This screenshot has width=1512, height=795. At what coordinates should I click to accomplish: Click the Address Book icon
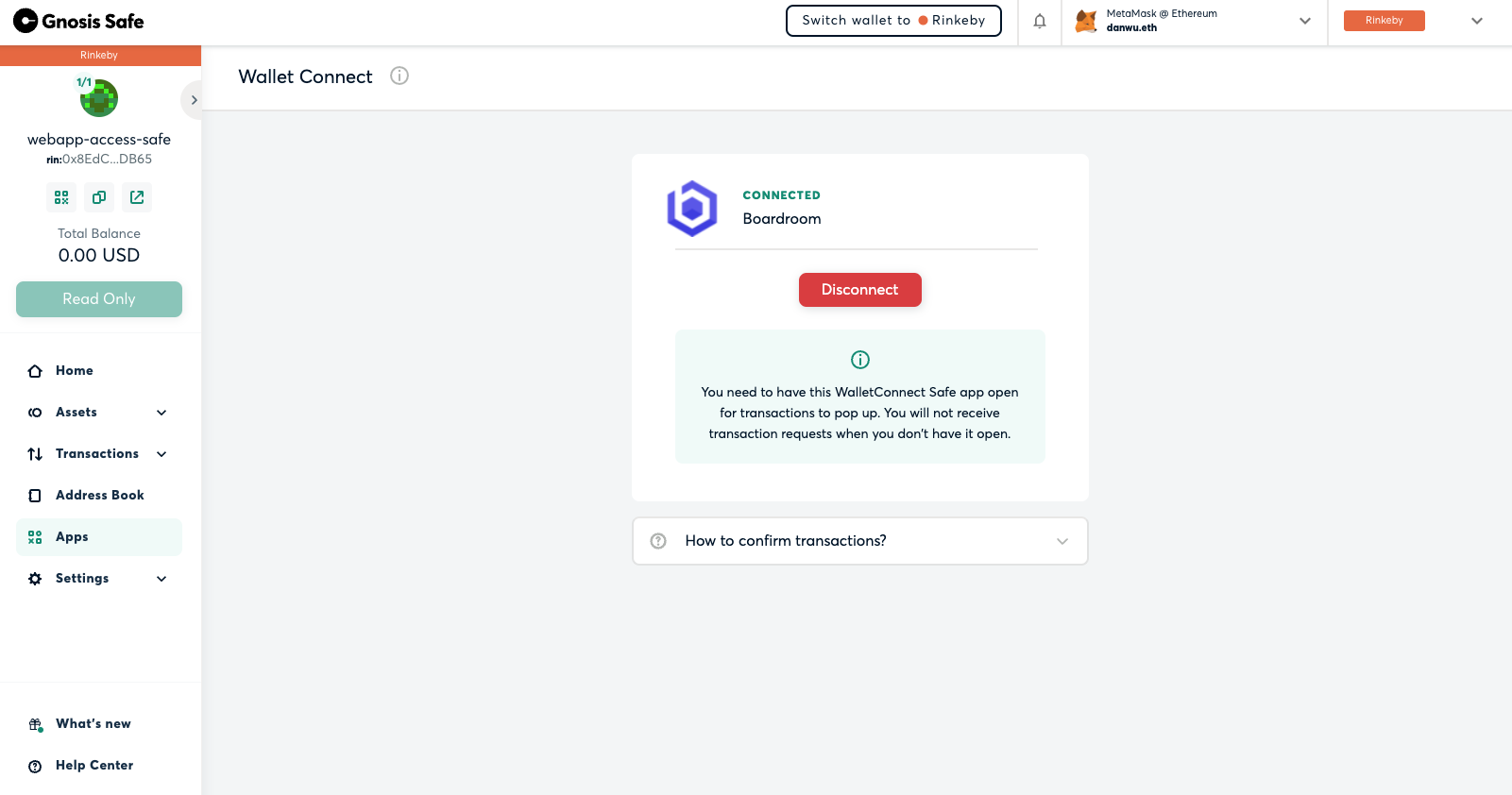[35, 496]
